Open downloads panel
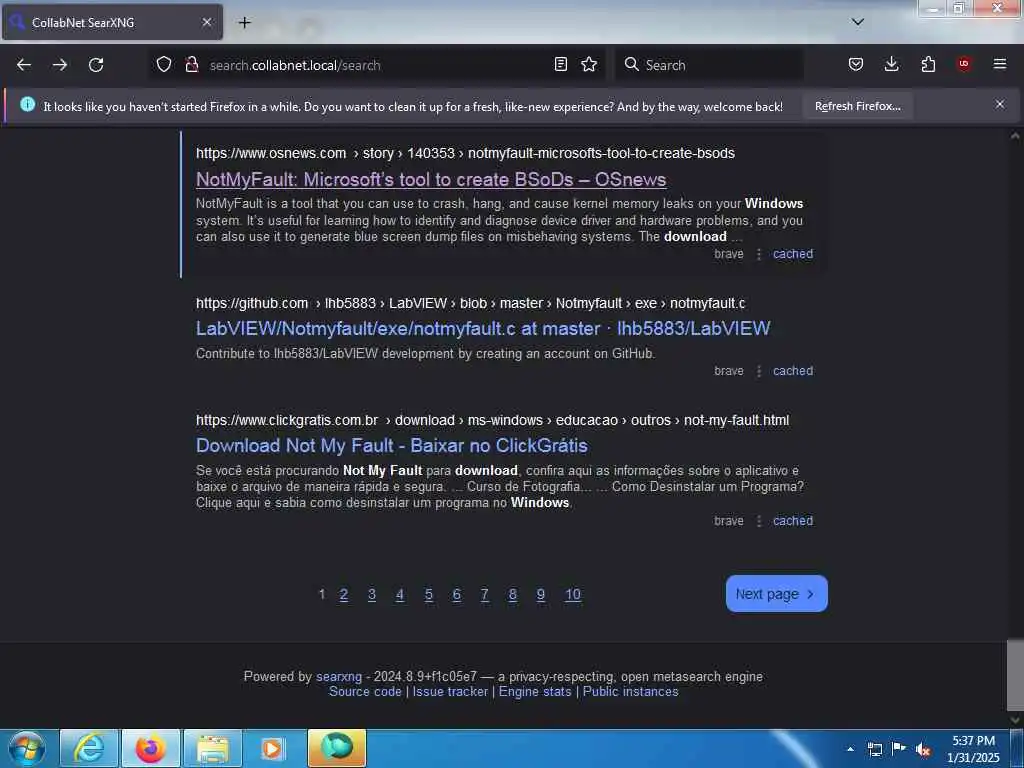Viewport: 1024px width, 768px height. coord(891,65)
